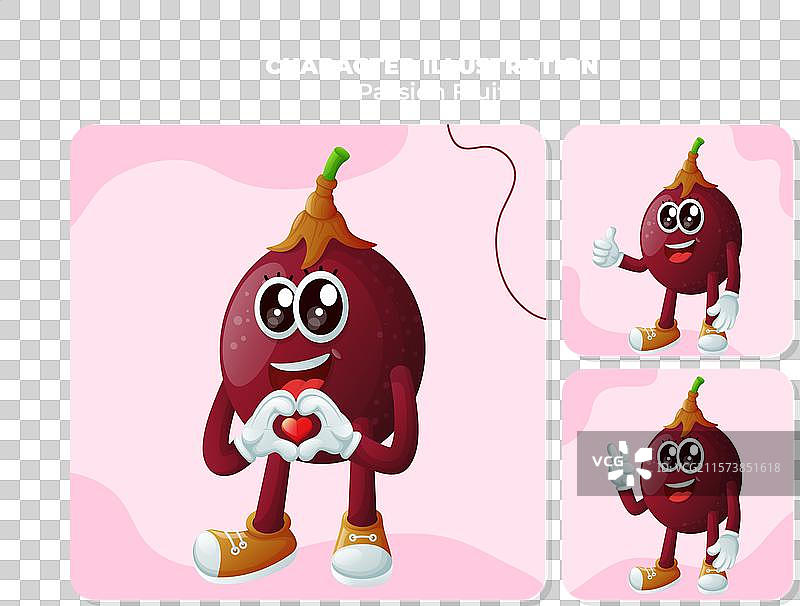Click the large character's left orange sneaker
Viewport: 800px width, 606px height.
[245, 546]
